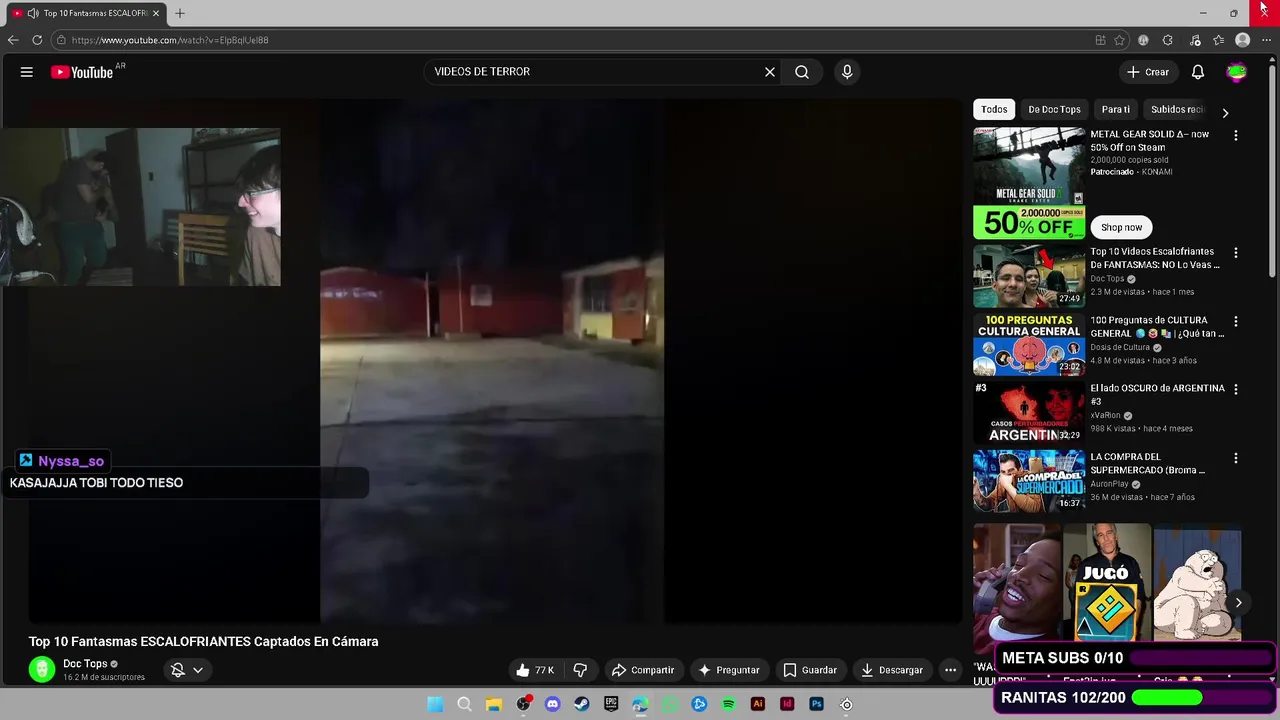This screenshot has width=1280, height=720.
Task: Open El lado OSCURO de ARGENTINA thumbnail
Action: [x=1029, y=413]
